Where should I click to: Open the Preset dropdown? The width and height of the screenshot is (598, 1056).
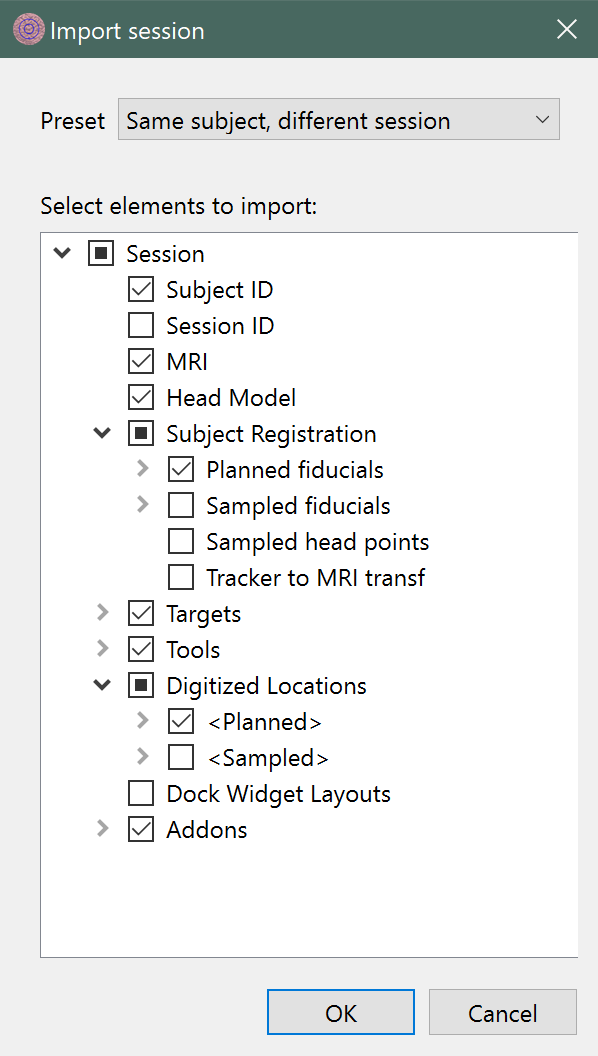pos(339,120)
